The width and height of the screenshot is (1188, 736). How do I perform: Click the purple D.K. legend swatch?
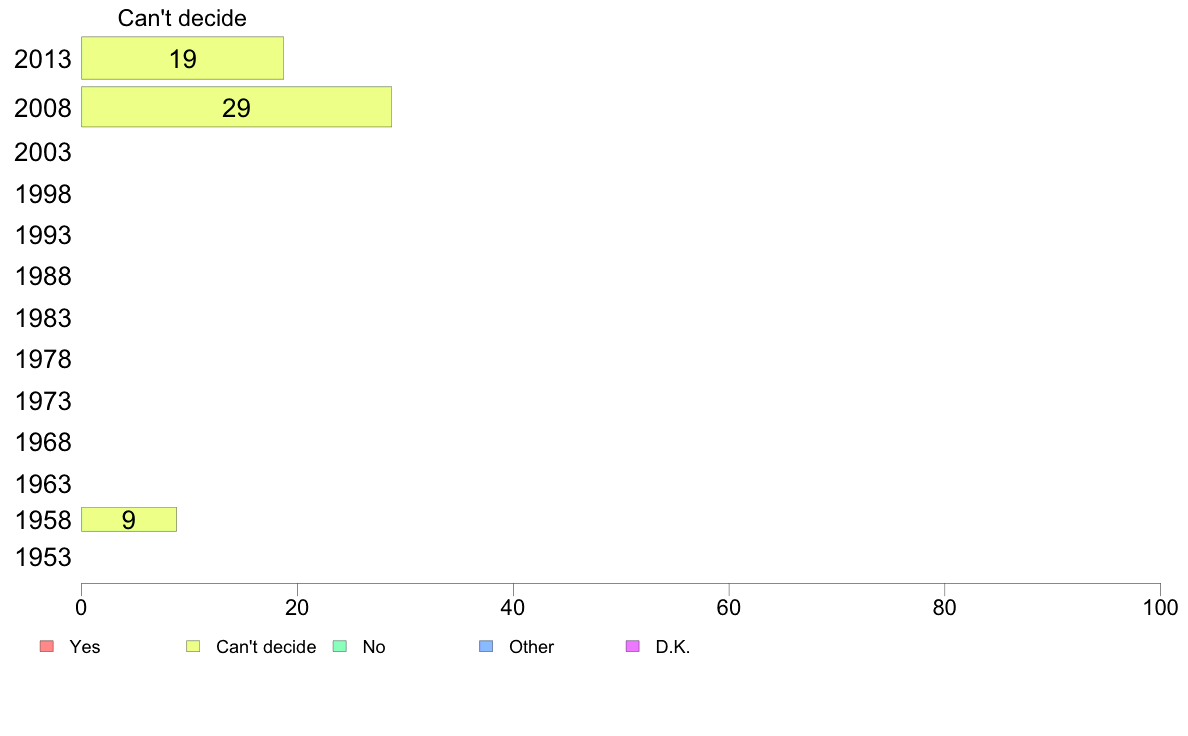pos(633,646)
